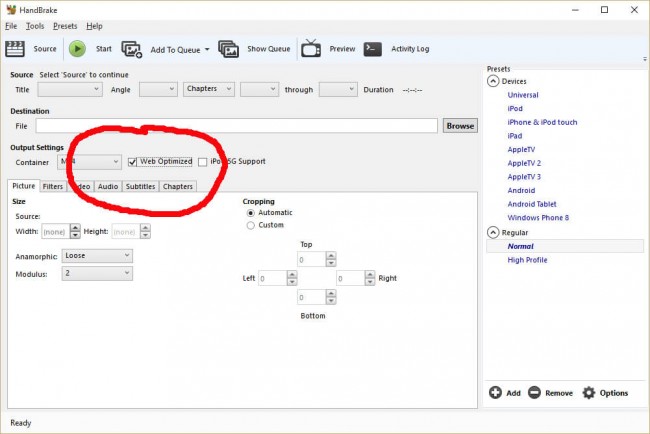Click the Source clapperboard icon

tap(15, 49)
